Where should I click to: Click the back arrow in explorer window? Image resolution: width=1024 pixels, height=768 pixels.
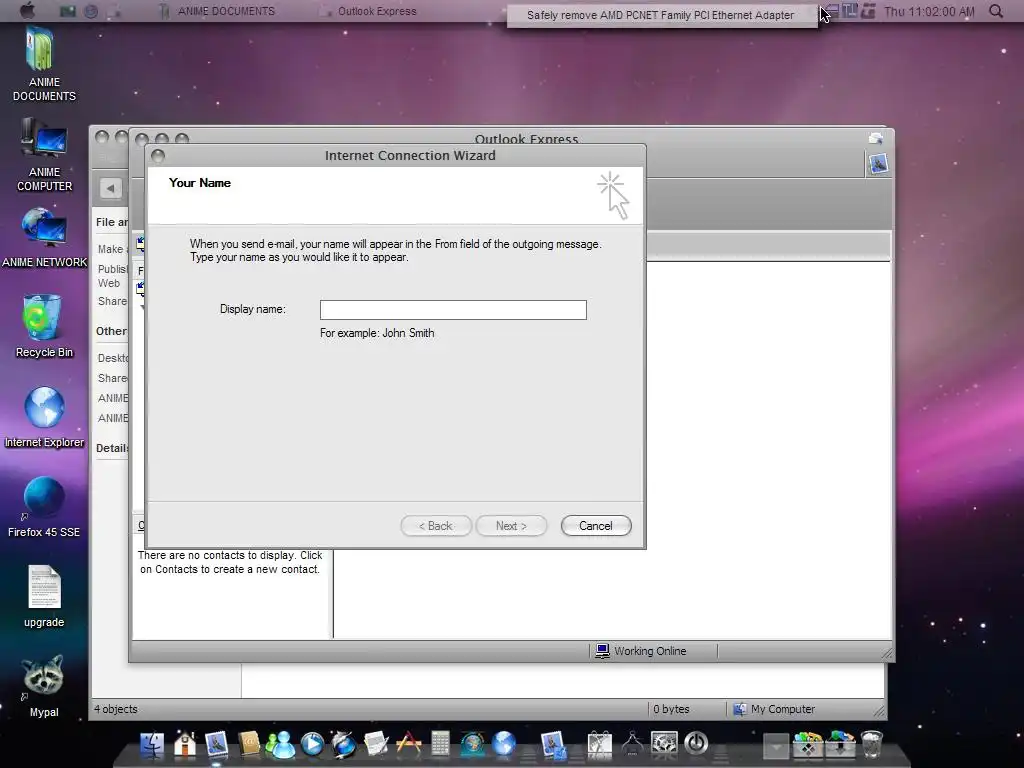pos(110,189)
